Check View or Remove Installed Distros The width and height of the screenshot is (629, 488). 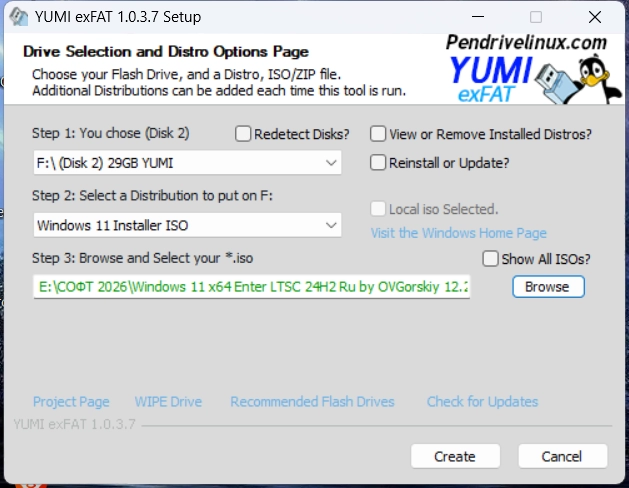click(x=378, y=134)
